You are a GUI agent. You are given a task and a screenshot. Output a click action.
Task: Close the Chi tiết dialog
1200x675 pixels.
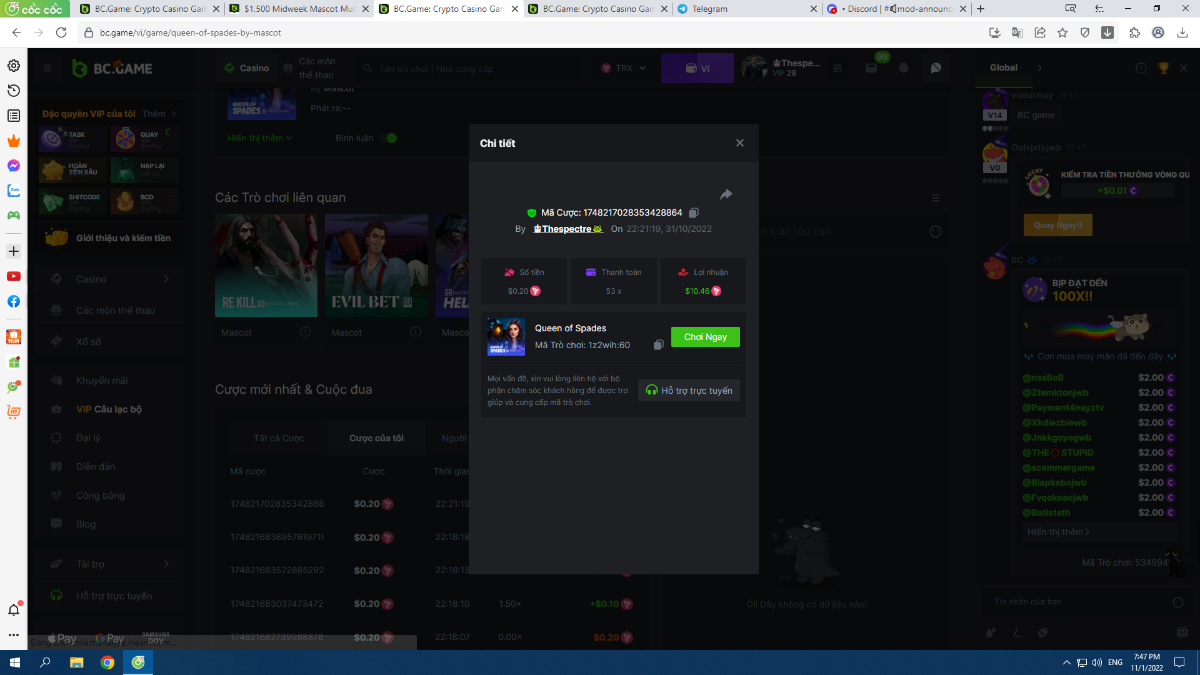(x=740, y=143)
